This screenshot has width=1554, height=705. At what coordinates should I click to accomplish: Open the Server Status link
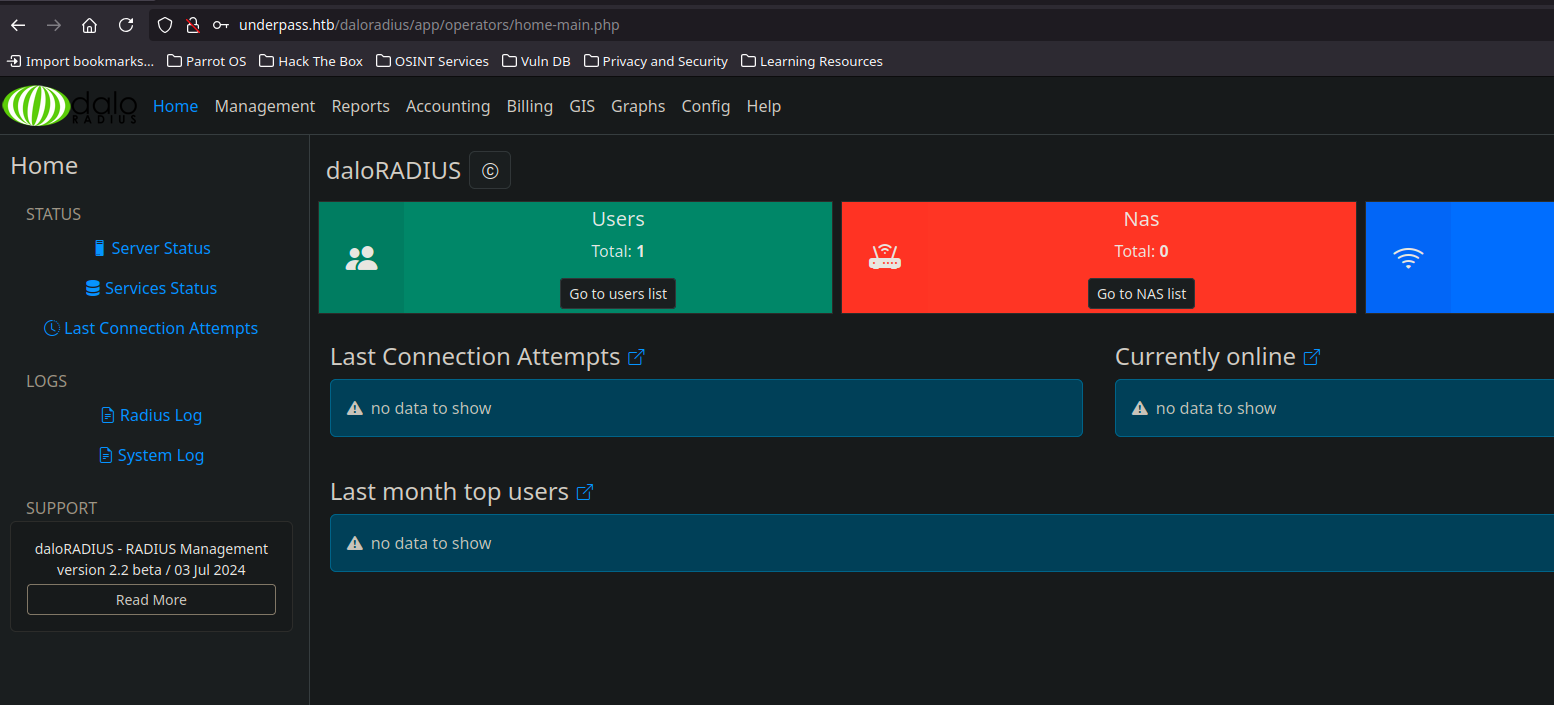(x=161, y=248)
